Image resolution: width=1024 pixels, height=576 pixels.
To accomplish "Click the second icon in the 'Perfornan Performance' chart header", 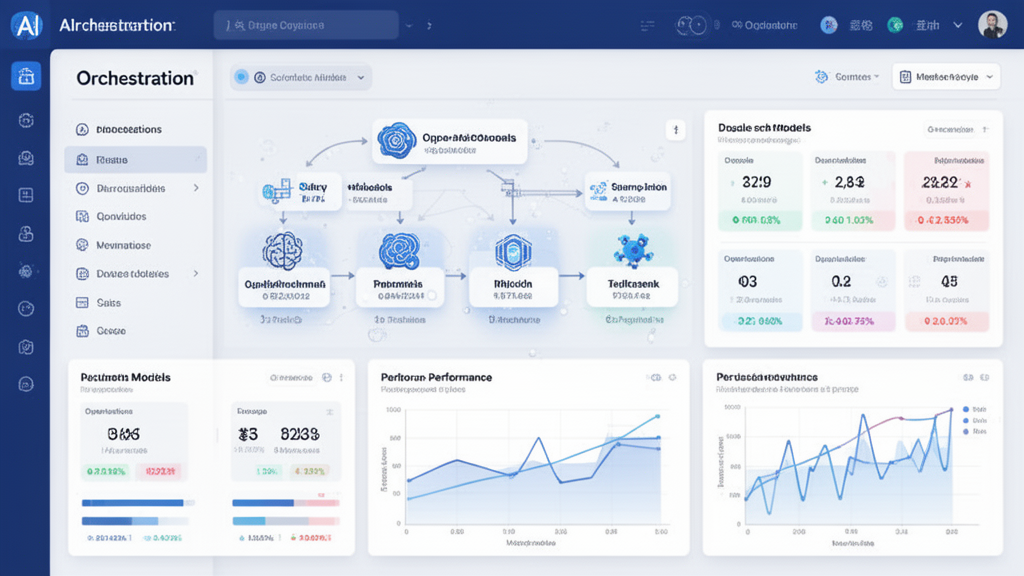I will [672, 377].
